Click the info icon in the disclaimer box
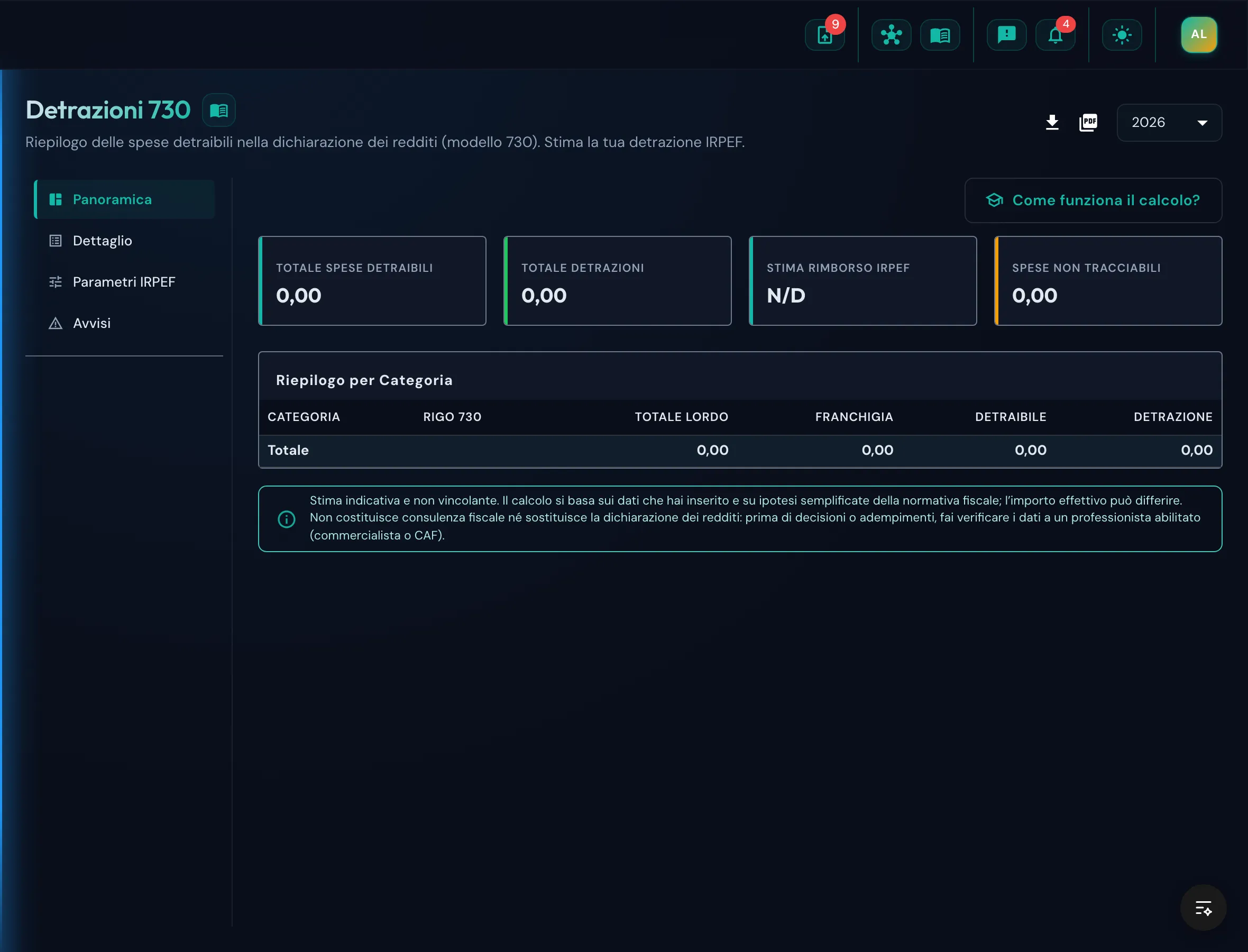The height and width of the screenshot is (952, 1248). (x=286, y=519)
